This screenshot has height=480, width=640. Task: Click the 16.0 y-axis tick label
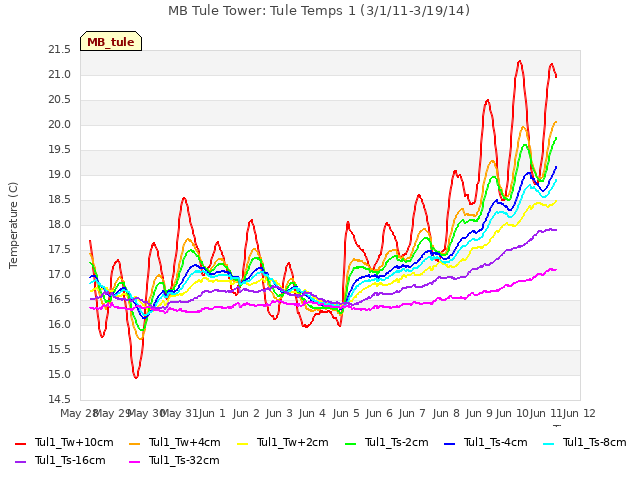pyautogui.click(x=60, y=324)
